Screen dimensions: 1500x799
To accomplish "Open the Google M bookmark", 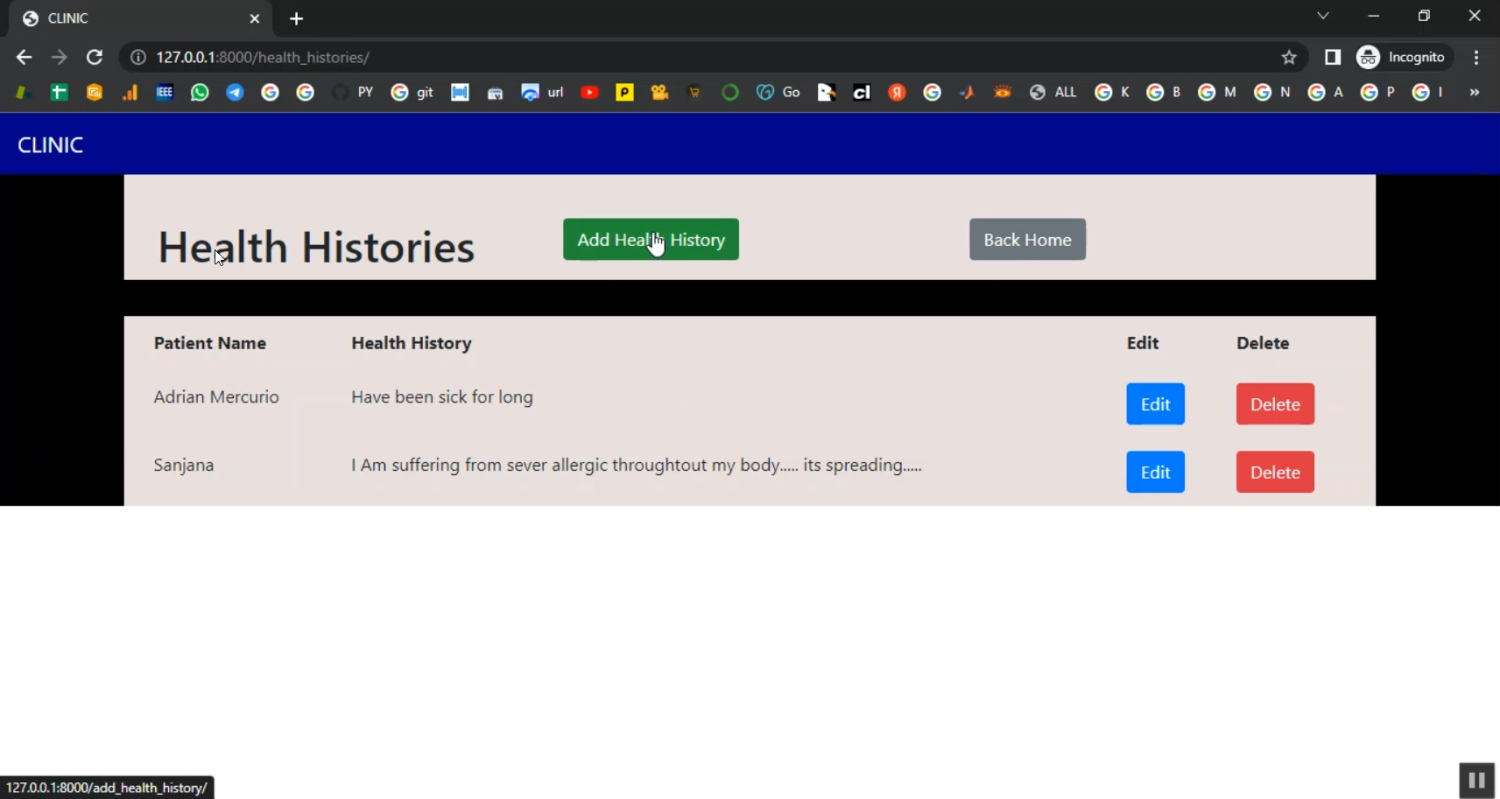I will (1217, 92).
